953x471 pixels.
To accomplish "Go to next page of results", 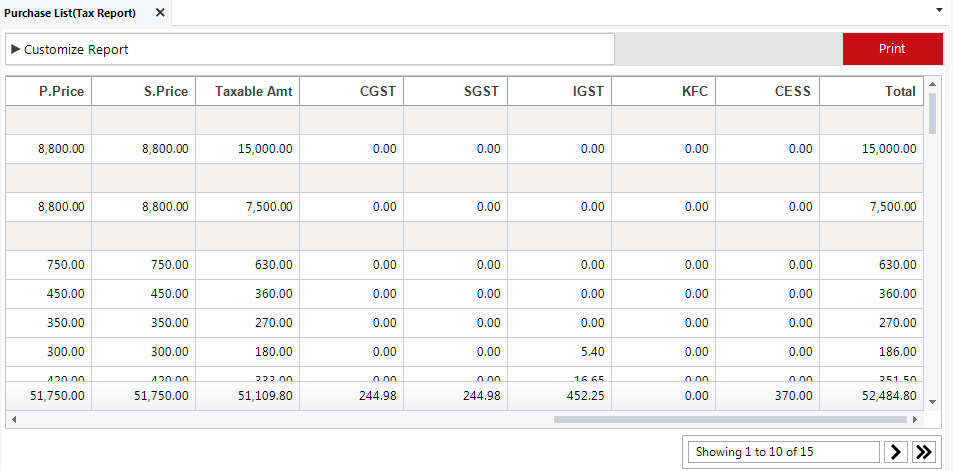I will [895, 452].
